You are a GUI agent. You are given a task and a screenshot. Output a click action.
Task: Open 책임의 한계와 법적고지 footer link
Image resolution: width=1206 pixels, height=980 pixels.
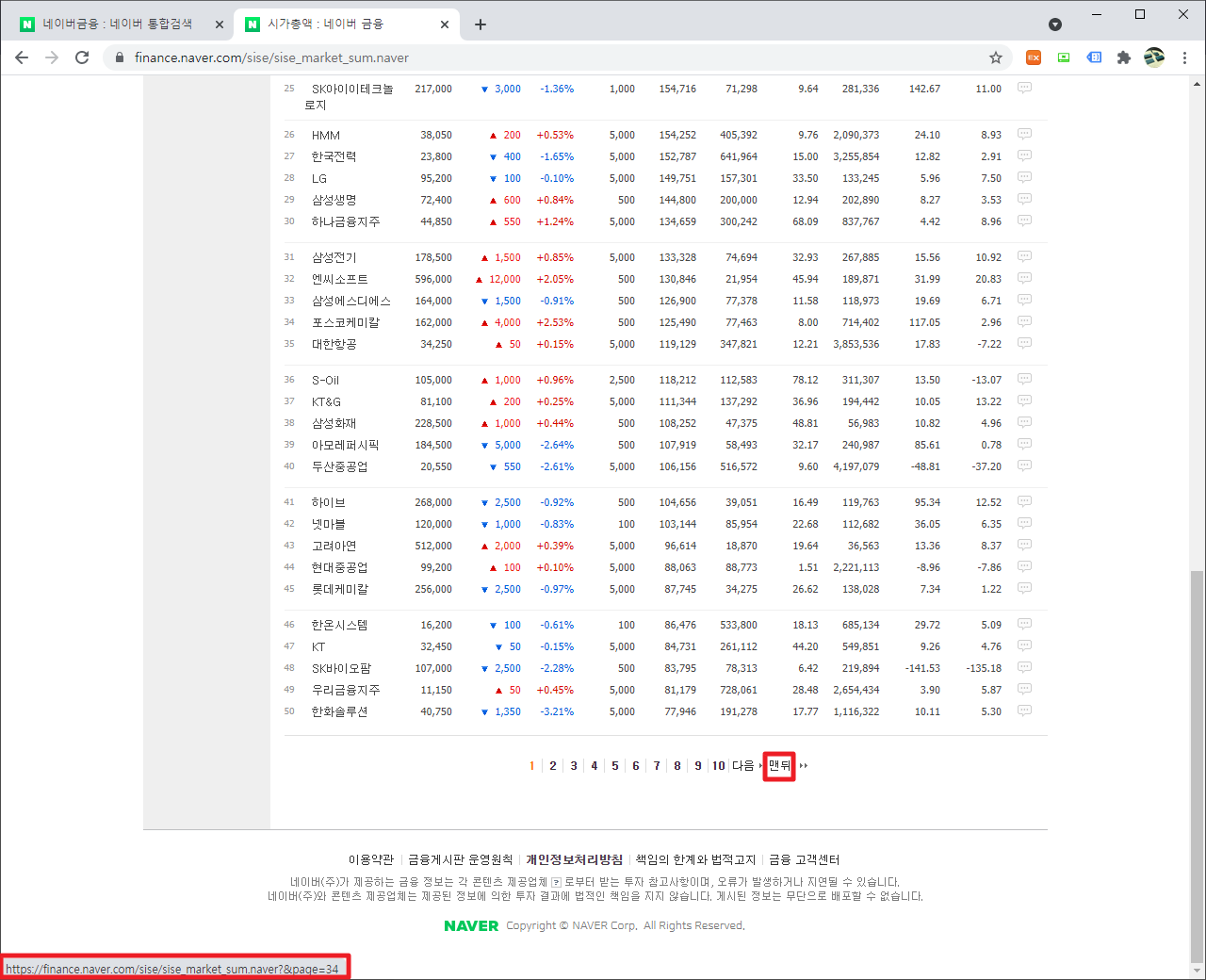tap(695, 859)
